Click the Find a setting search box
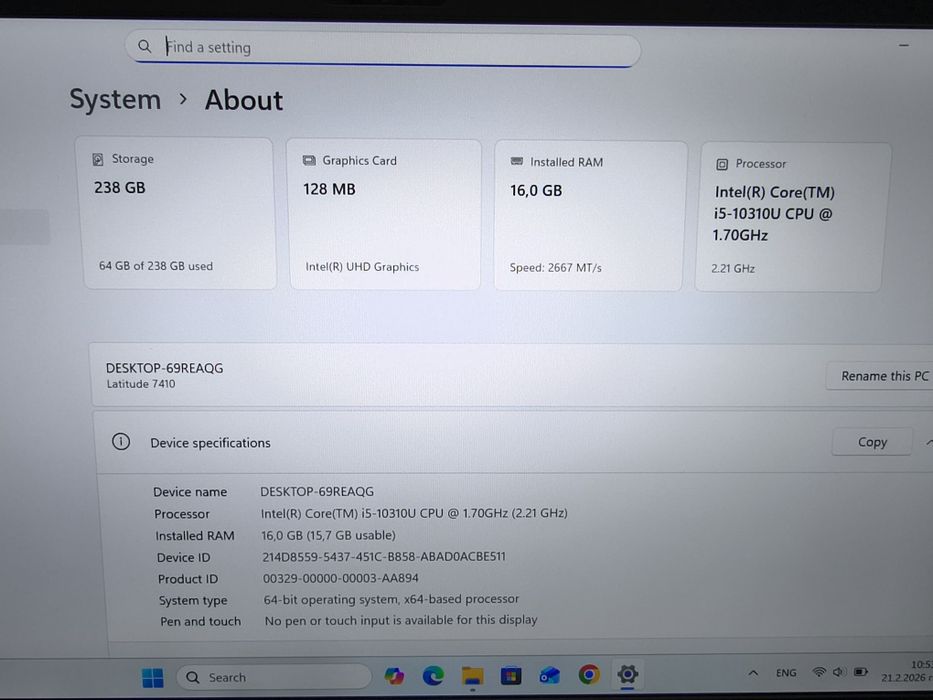 383,48
